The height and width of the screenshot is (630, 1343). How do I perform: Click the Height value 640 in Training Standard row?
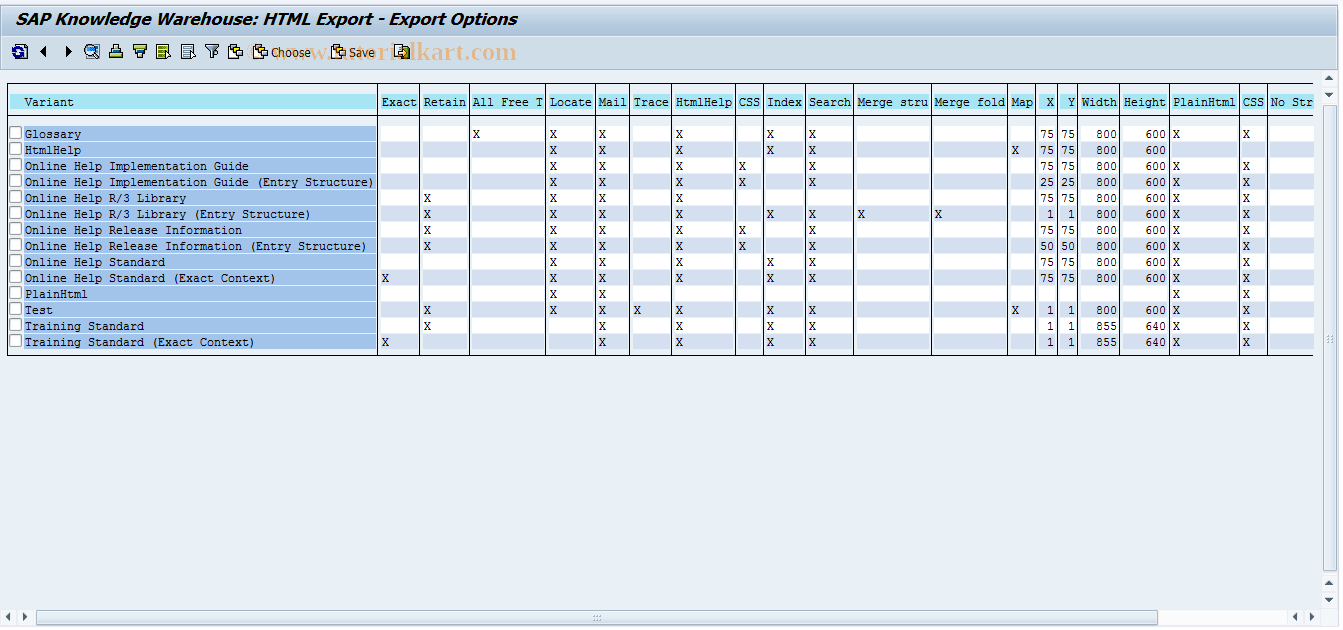[1155, 326]
